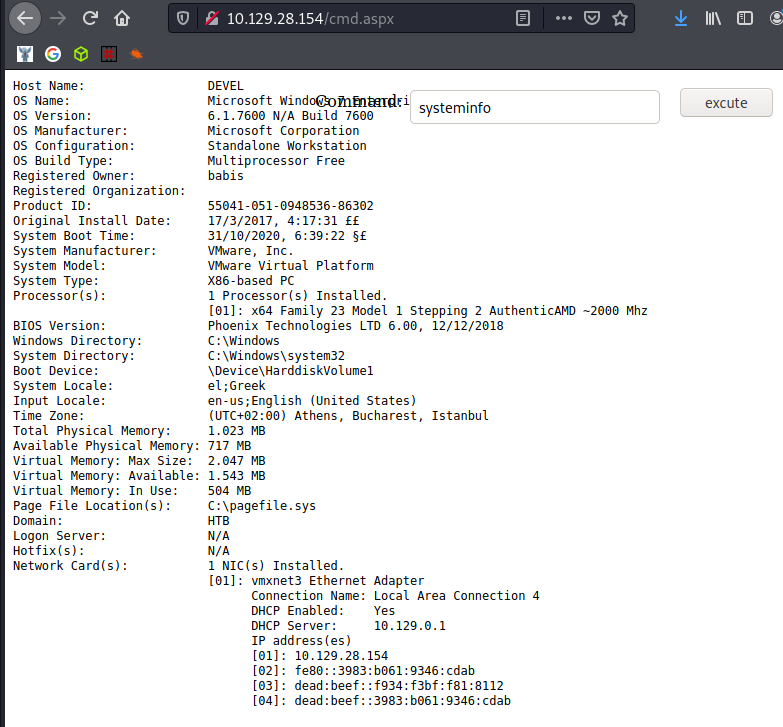The width and height of the screenshot is (783, 727).
Task: Focus the command field containing systeminfo
Action: pyautogui.click(x=534, y=107)
